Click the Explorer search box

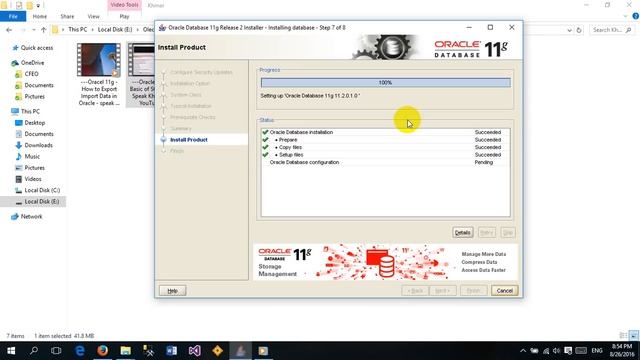(x=611, y=30)
